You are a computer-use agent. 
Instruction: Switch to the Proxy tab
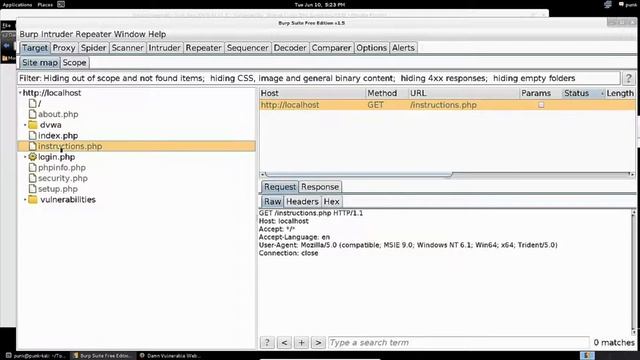(x=64, y=48)
